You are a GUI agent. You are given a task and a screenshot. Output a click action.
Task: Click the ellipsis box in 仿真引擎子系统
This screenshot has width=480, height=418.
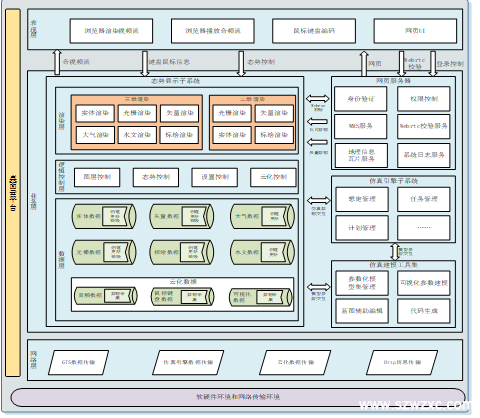[x=424, y=228]
